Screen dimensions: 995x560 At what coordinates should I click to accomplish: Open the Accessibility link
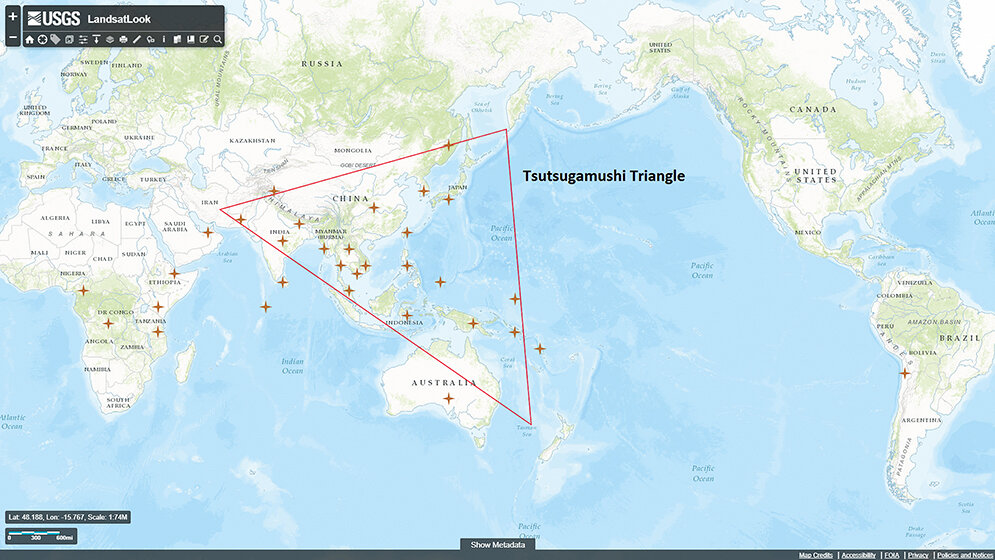(858, 555)
